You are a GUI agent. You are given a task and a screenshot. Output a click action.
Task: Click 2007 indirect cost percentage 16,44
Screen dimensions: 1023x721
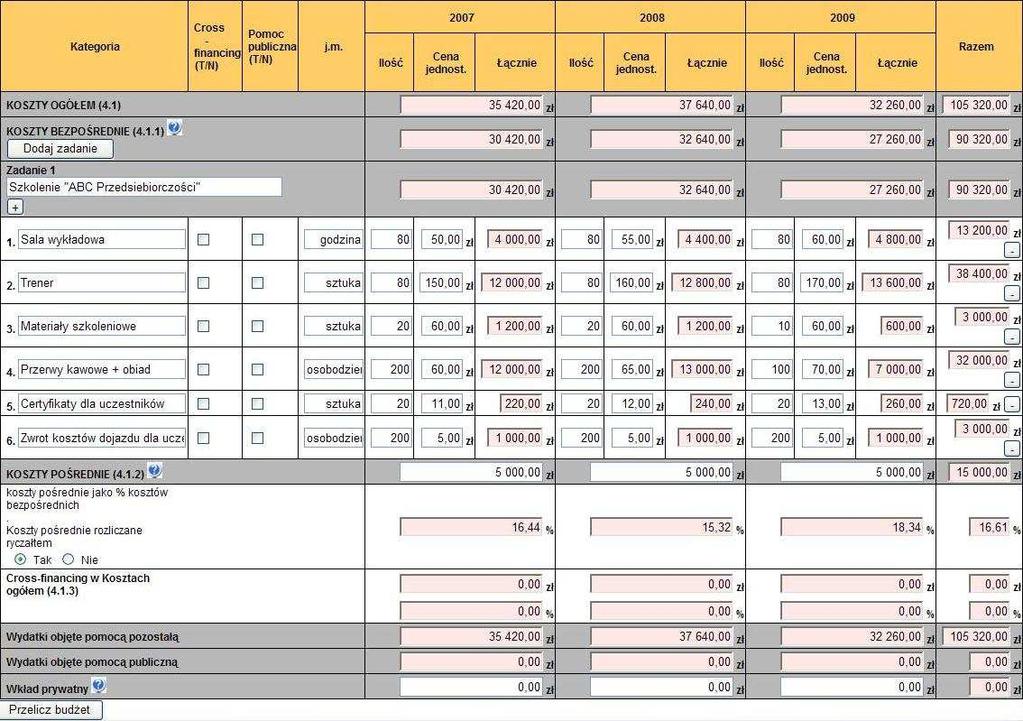pyautogui.click(x=472, y=527)
